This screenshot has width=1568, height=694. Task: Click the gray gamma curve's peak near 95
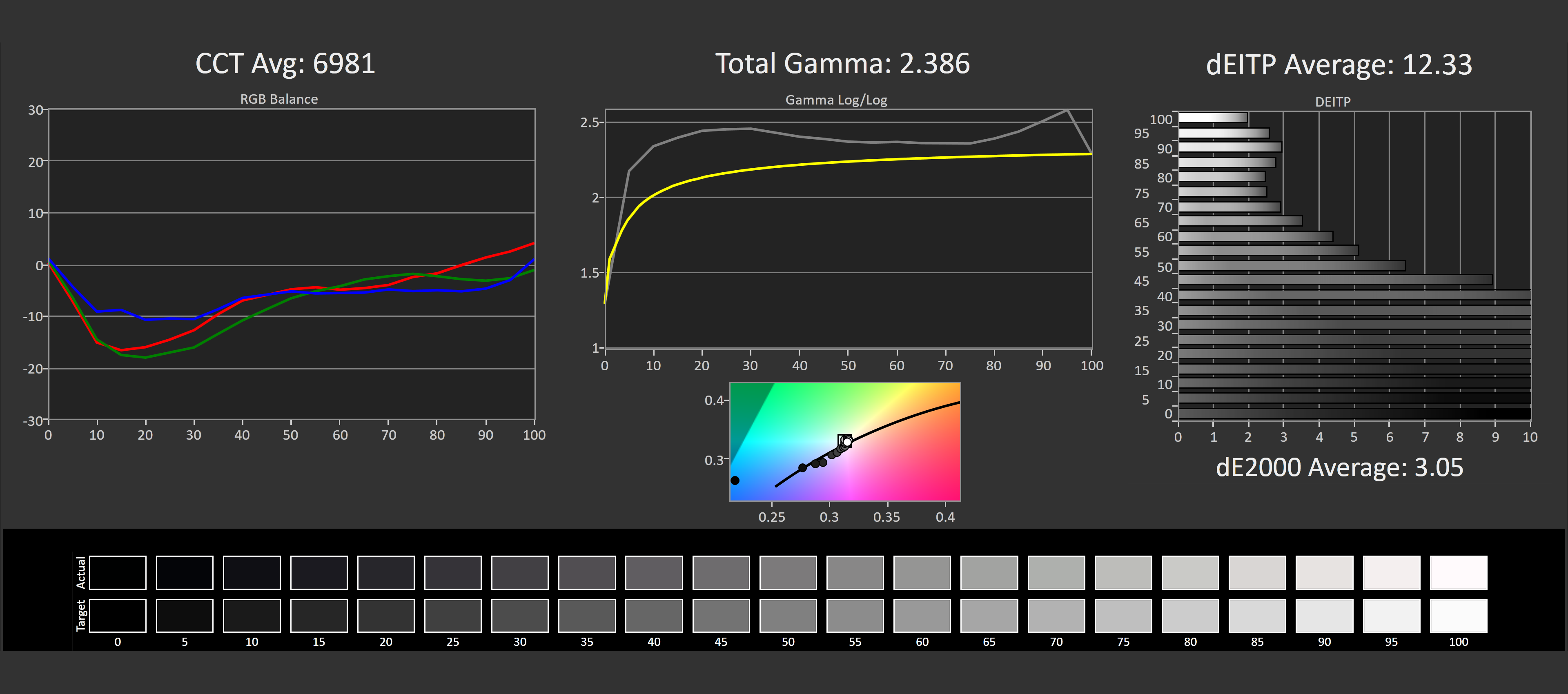(x=1067, y=110)
